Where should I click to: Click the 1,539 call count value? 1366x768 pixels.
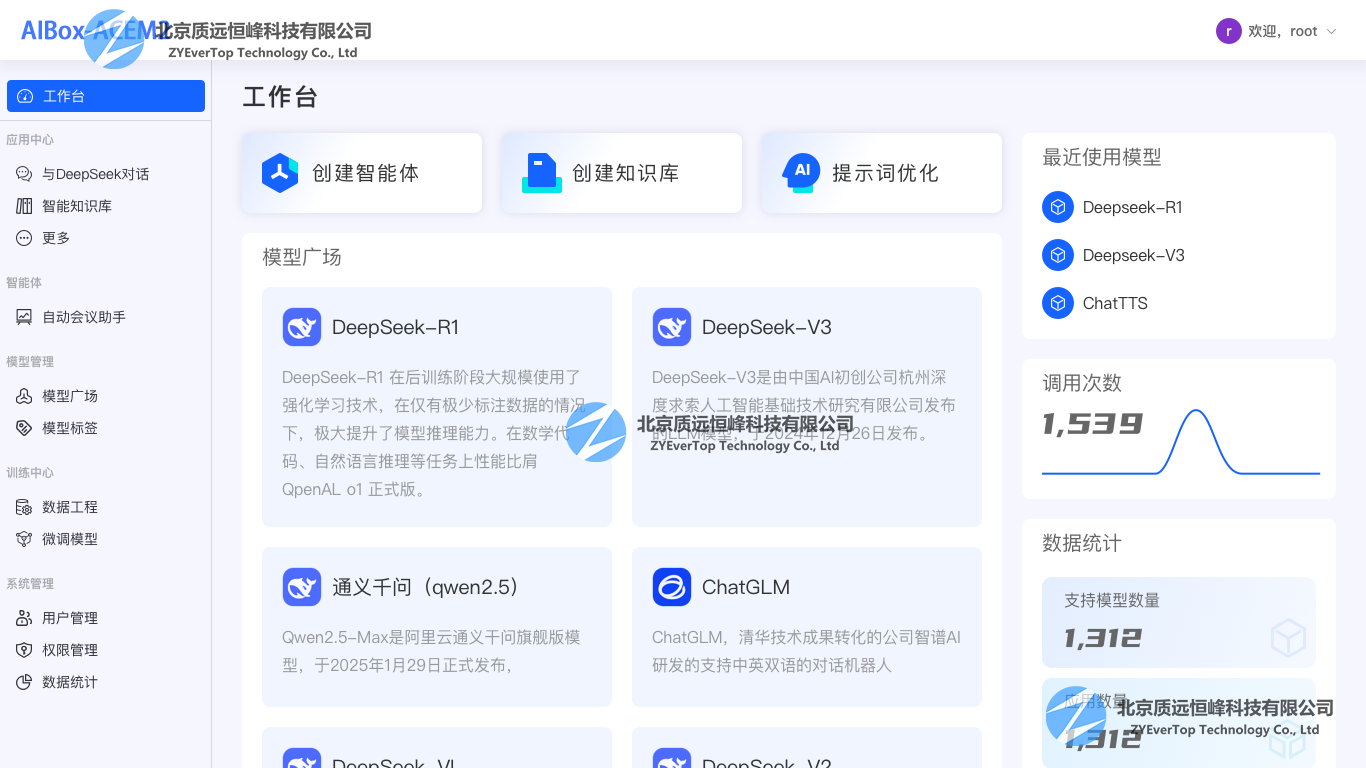point(1092,424)
